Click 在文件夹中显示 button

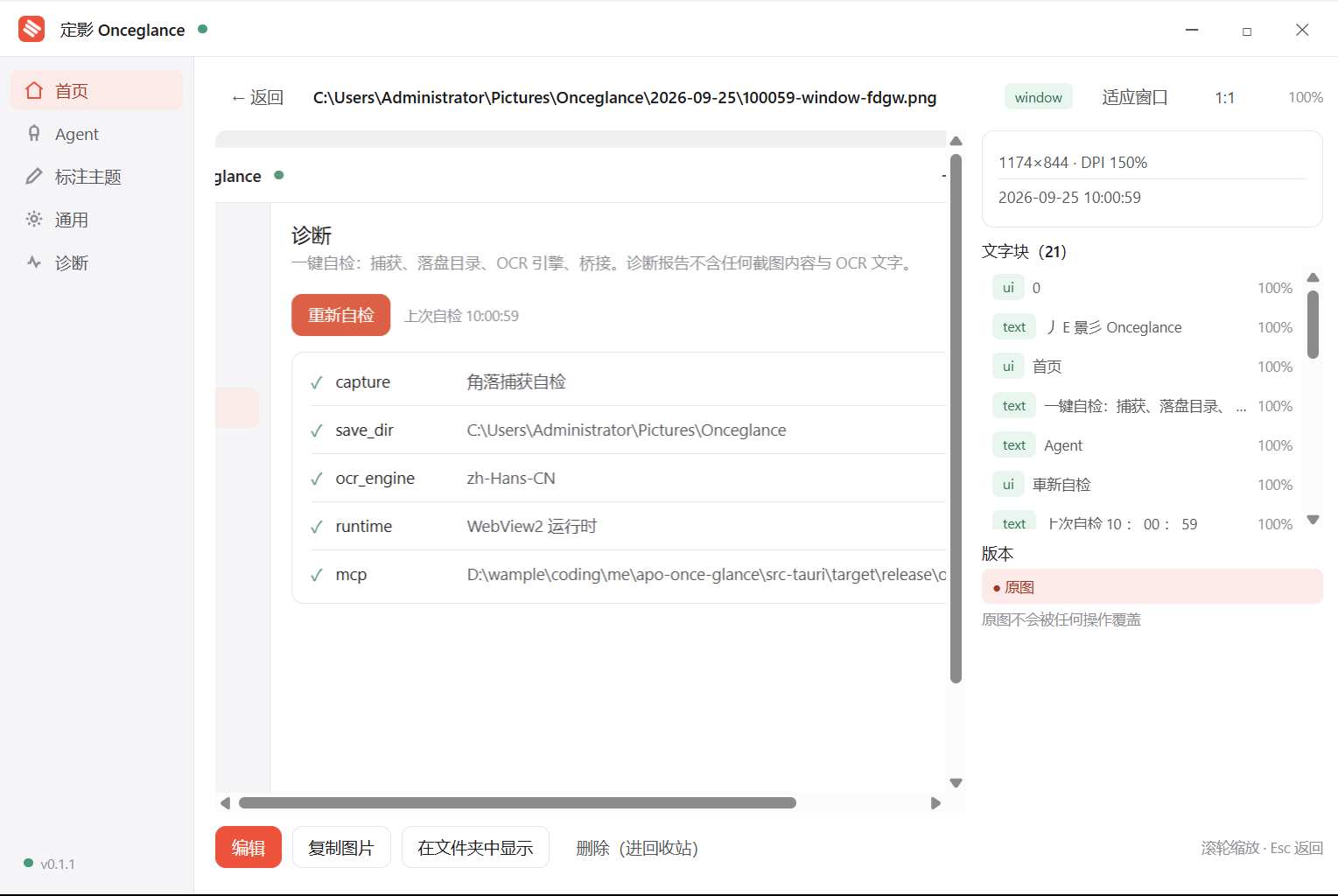tap(475, 847)
